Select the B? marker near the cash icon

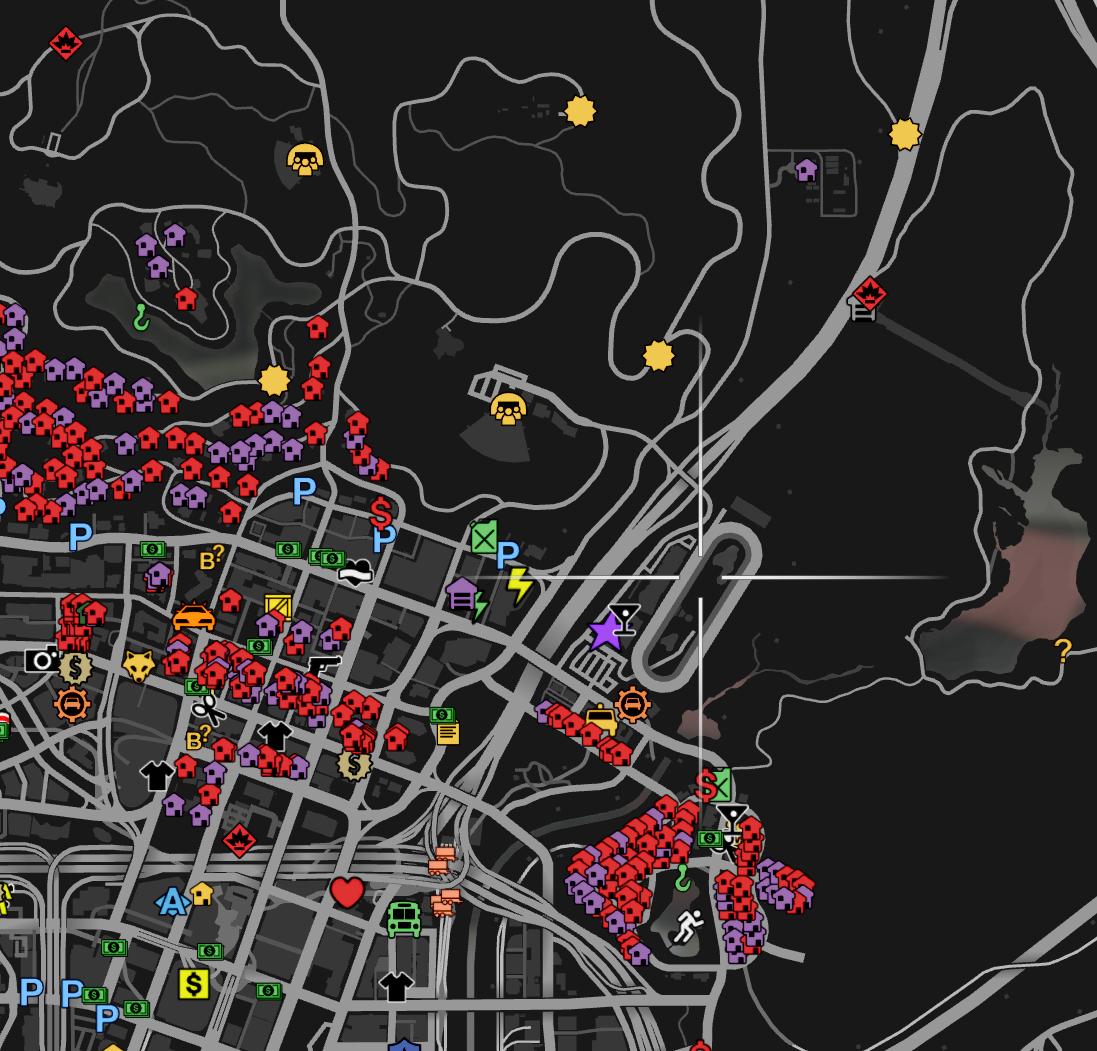tap(211, 558)
